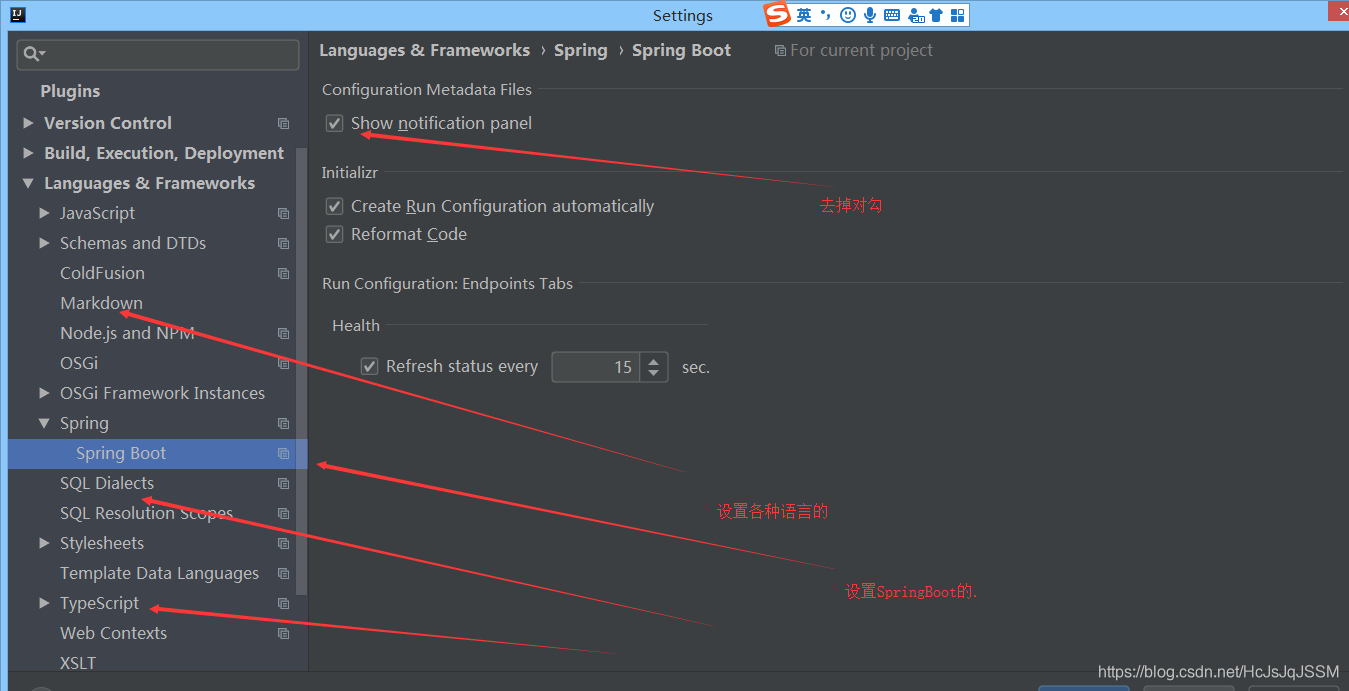Screen dimensions: 1349x691
Task: Click the Spring Boot breadcrumb
Action: tap(681, 50)
